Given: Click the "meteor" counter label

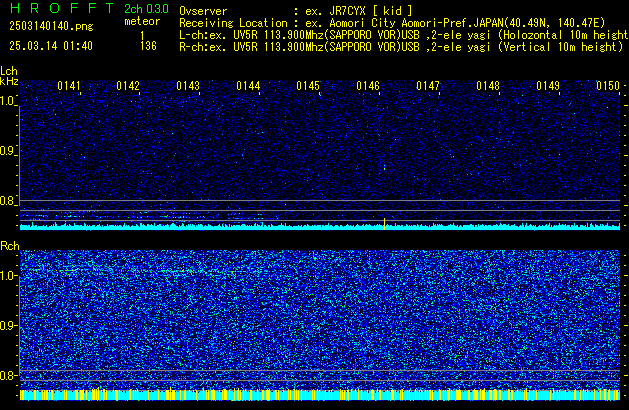Looking at the screenshot, I should coord(142,21).
